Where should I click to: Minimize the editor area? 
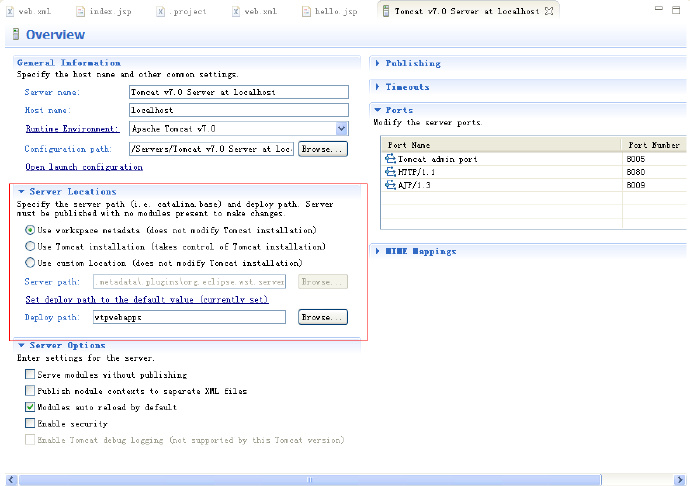[x=658, y=8]
